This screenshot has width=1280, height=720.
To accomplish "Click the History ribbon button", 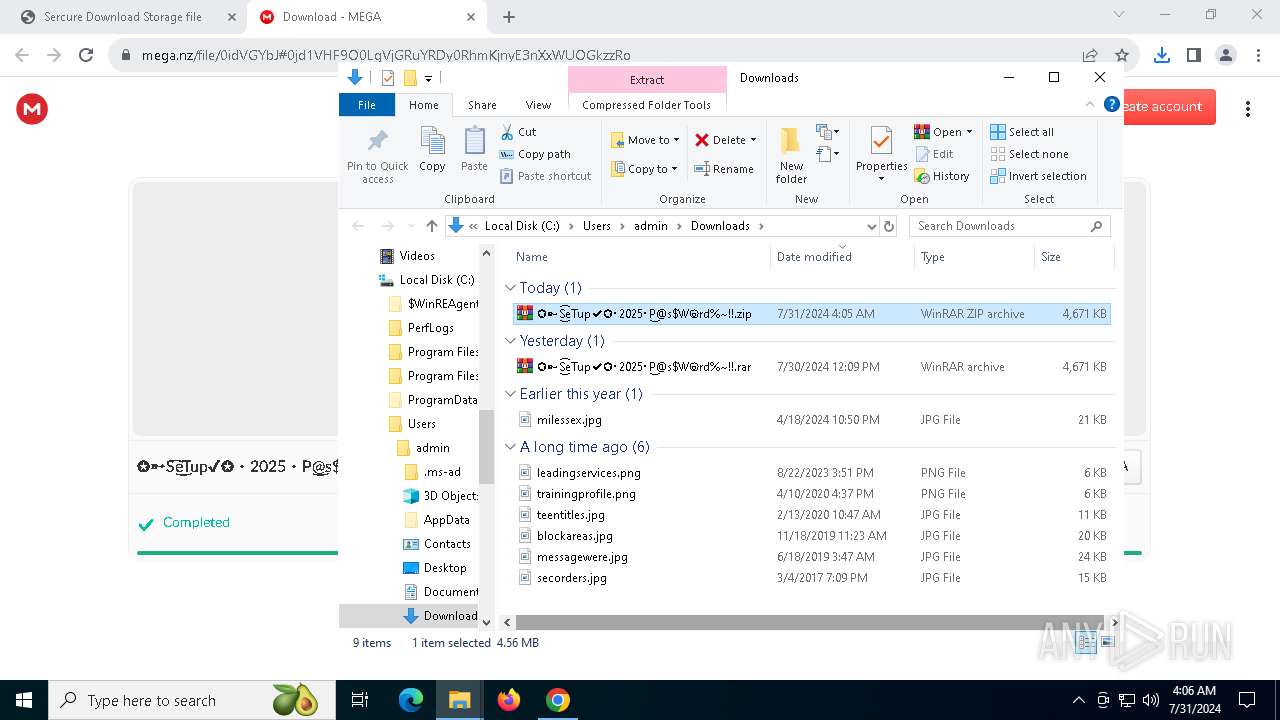I will (x=941, y=176).
